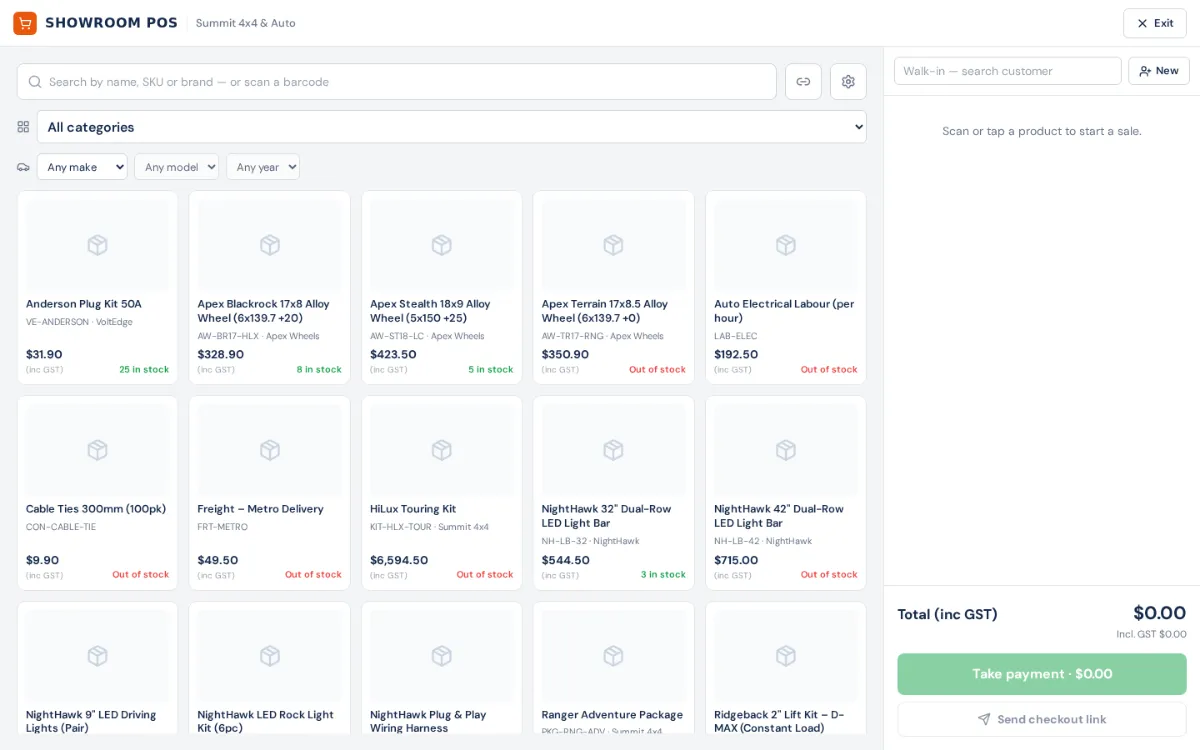1200x750 pixels.
Task: Click the link icon button beside search
Action: 803,82
